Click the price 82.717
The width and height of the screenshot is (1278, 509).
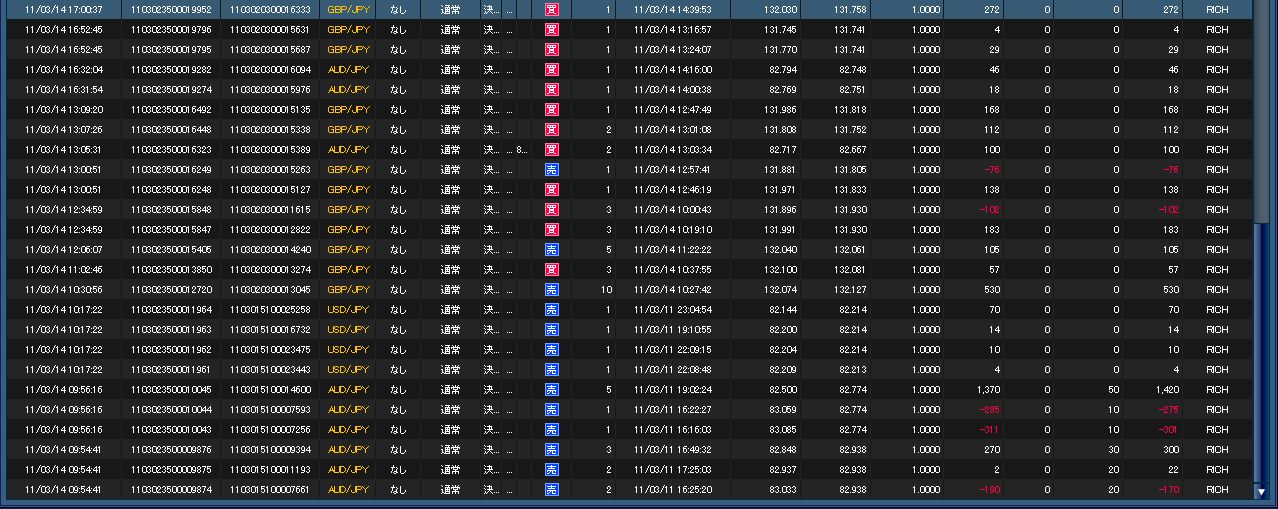783,150
